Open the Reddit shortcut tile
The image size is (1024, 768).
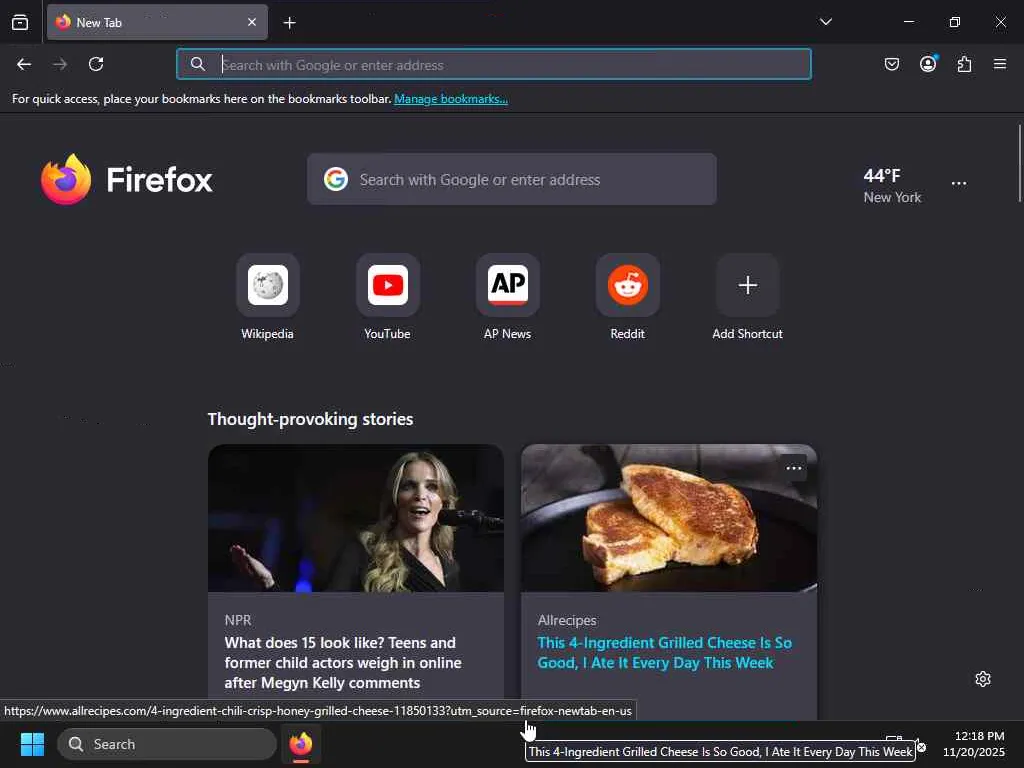pyautogui.click(x=628, y=297)
